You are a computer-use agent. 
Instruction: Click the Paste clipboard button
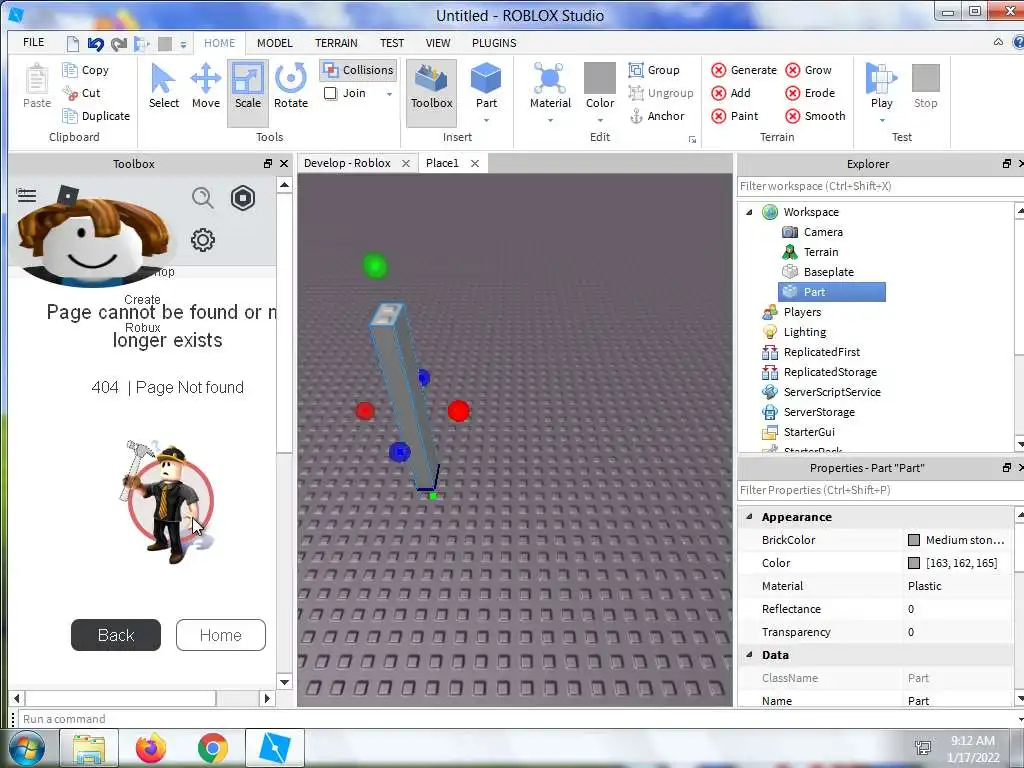37,86
